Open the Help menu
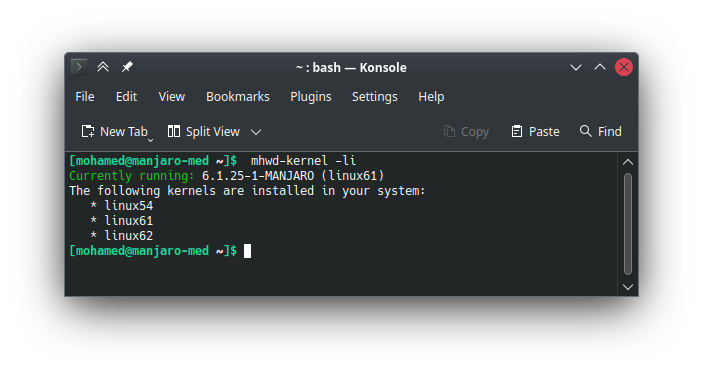Viewport: 703px width, 373px height. point(431,96)
